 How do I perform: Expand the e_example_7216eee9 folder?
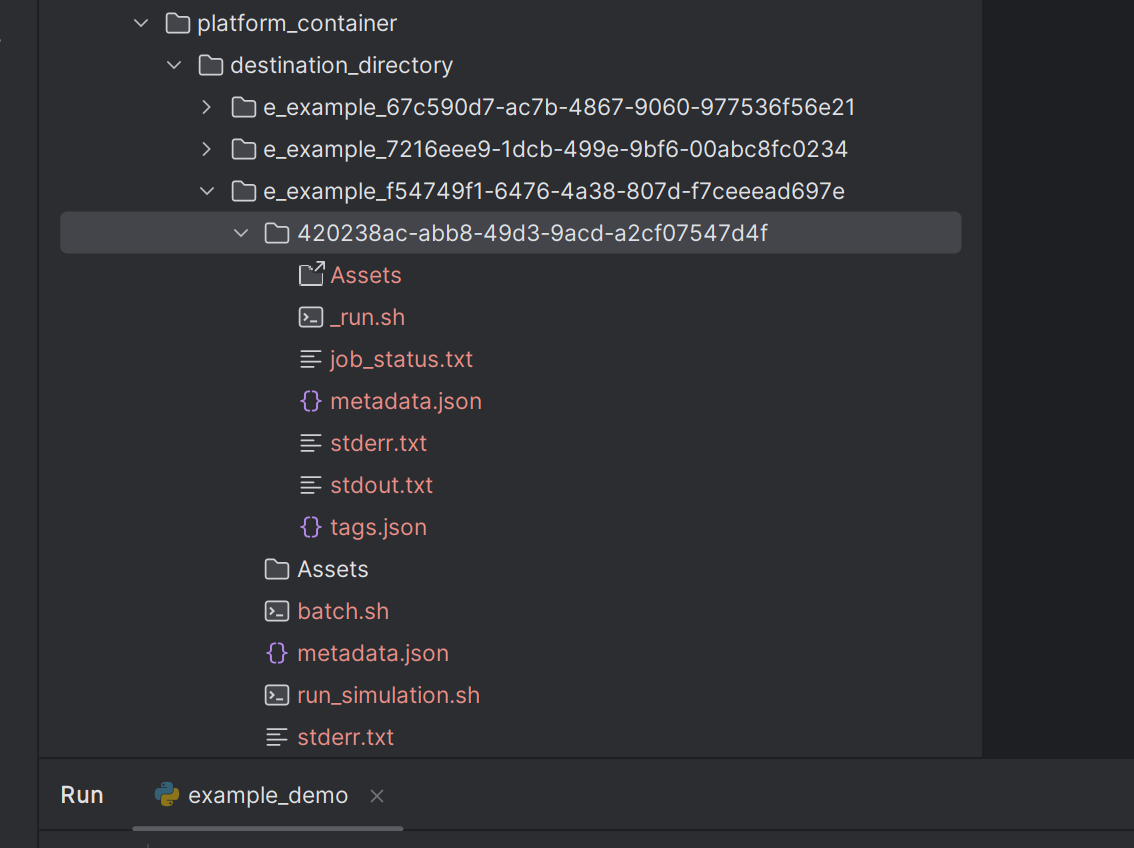tap(207, 149)
